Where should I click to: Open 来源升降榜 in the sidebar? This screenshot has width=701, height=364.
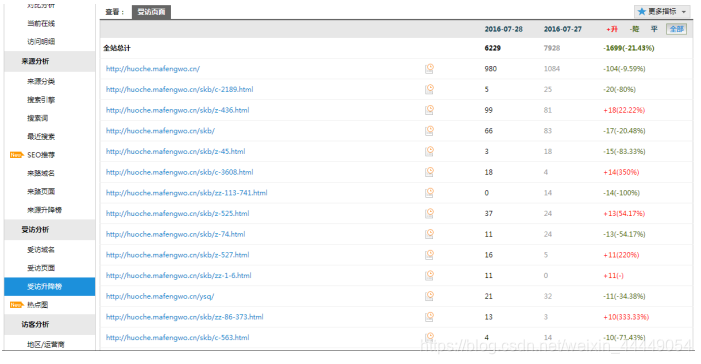pos(45,210)
